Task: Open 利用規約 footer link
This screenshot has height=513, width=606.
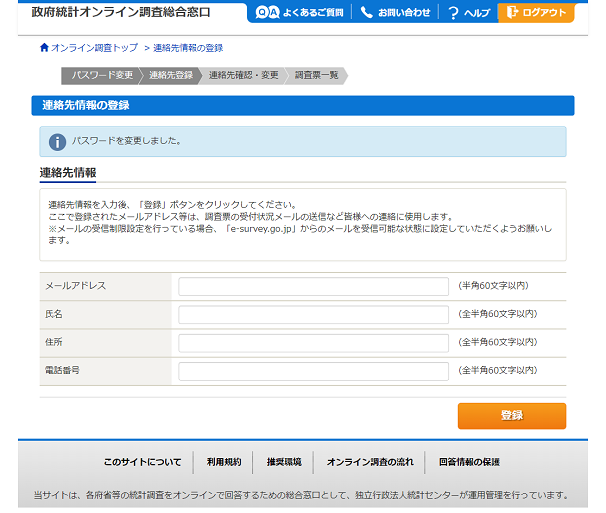Action: tap(224, 463)
